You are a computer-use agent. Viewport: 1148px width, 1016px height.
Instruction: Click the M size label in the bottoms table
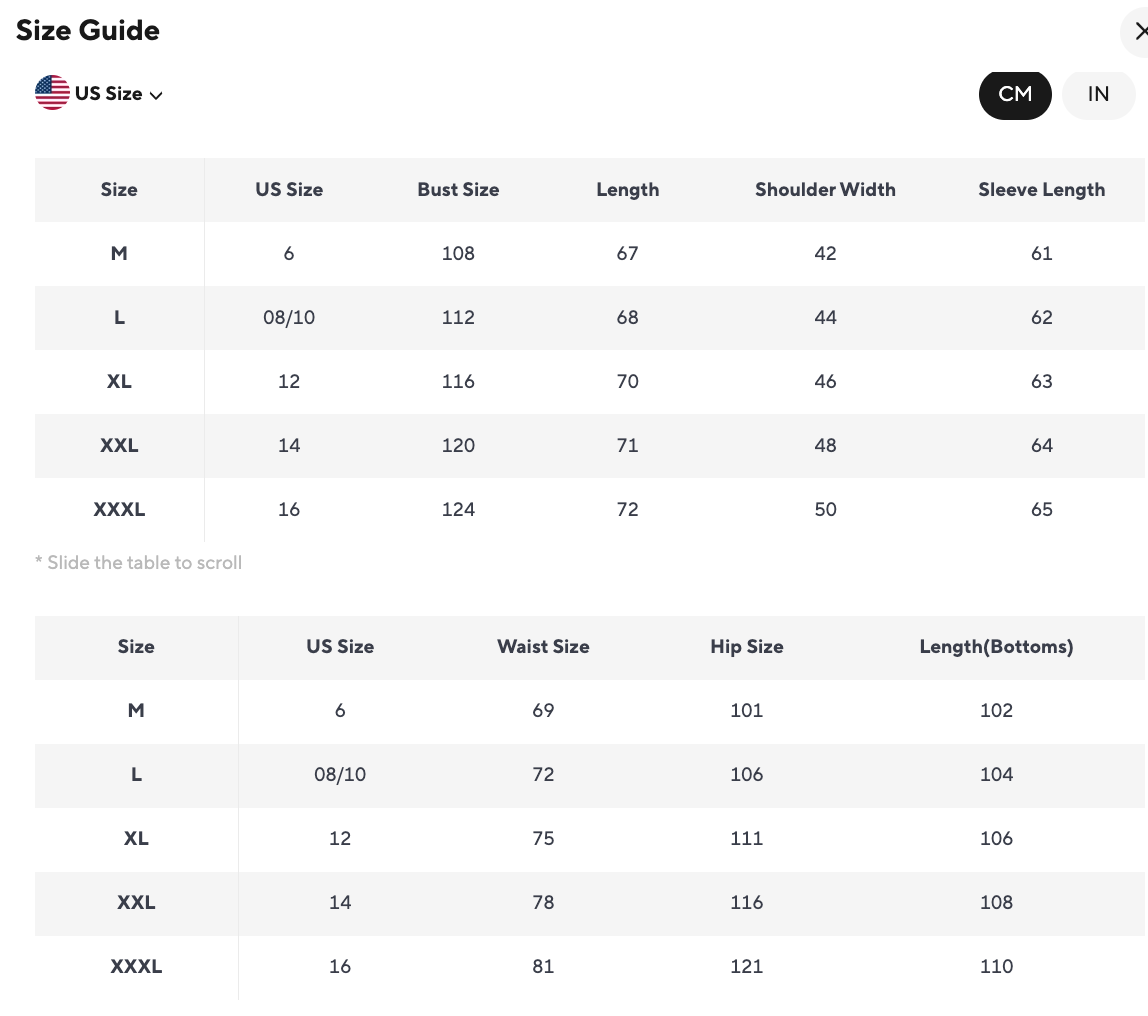136,711
